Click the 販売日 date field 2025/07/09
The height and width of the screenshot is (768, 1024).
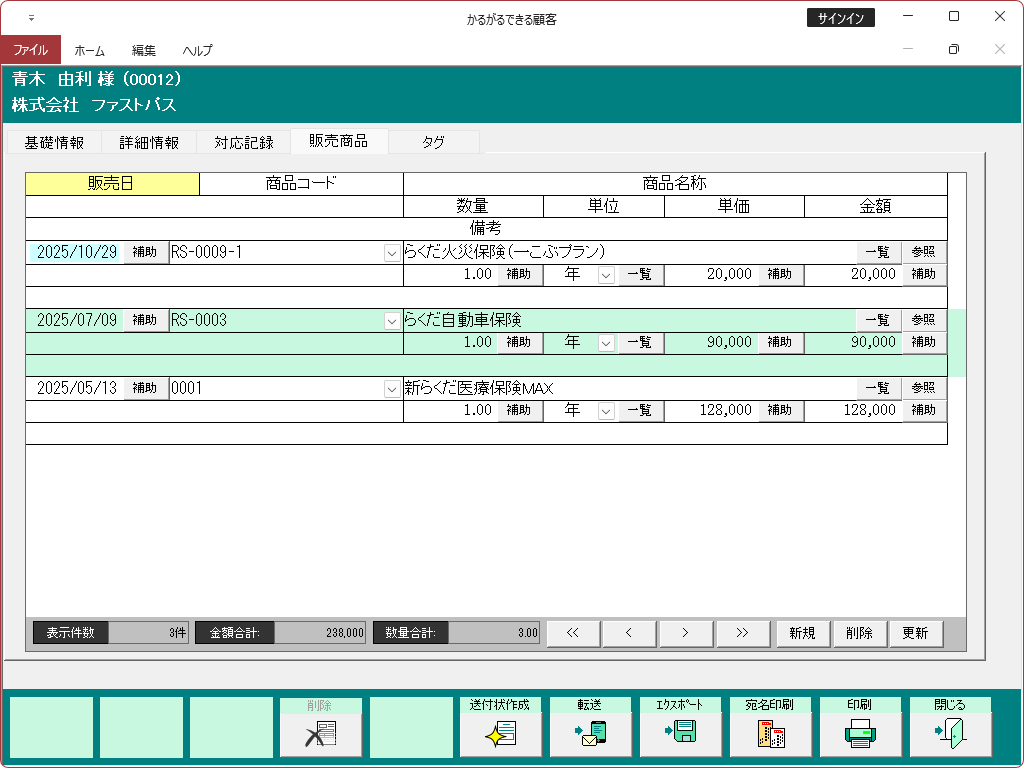[x=76, y=321]
